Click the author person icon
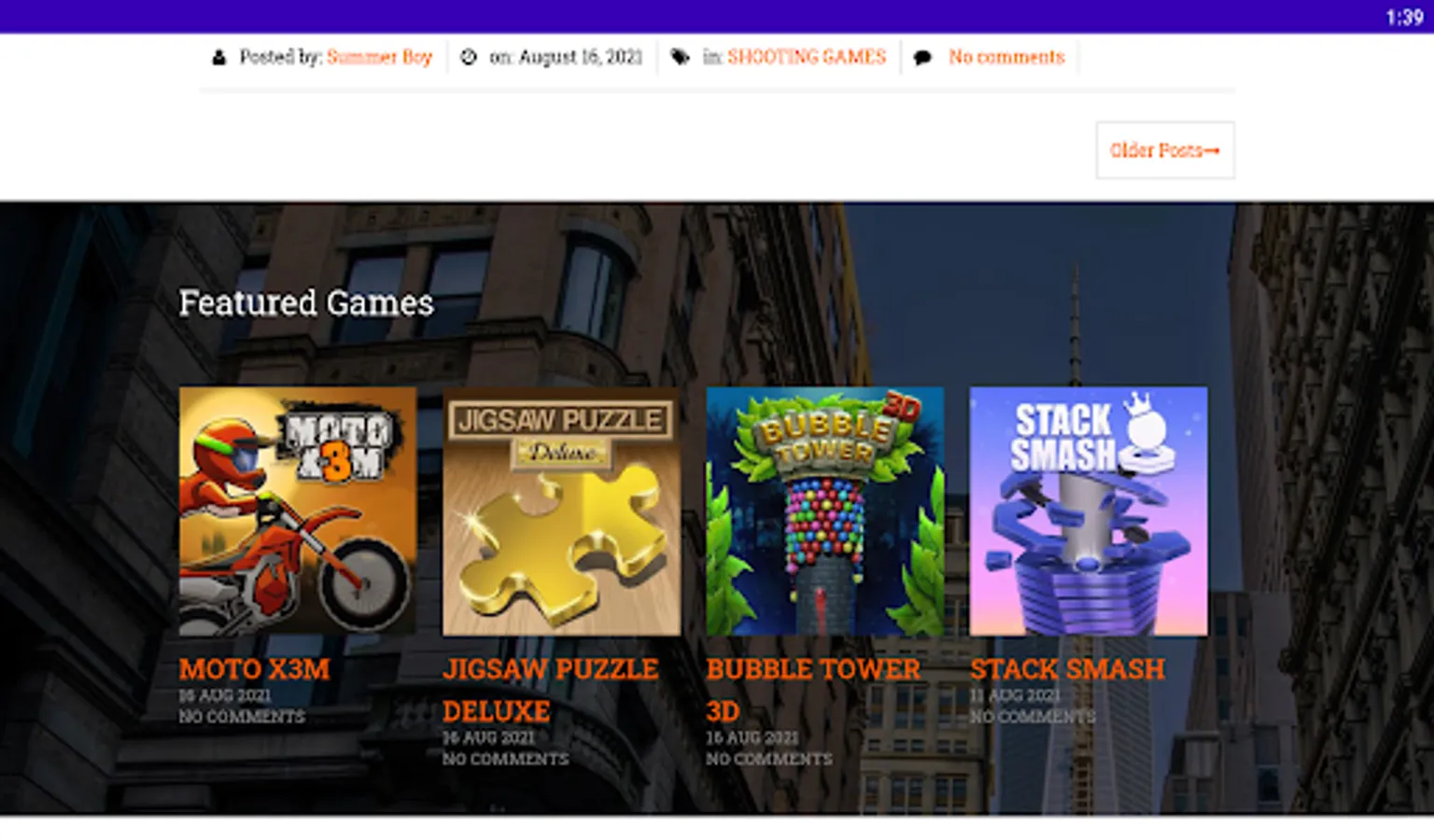The height and width of the screenshot is (840, 1434). (x=219, y=57)
